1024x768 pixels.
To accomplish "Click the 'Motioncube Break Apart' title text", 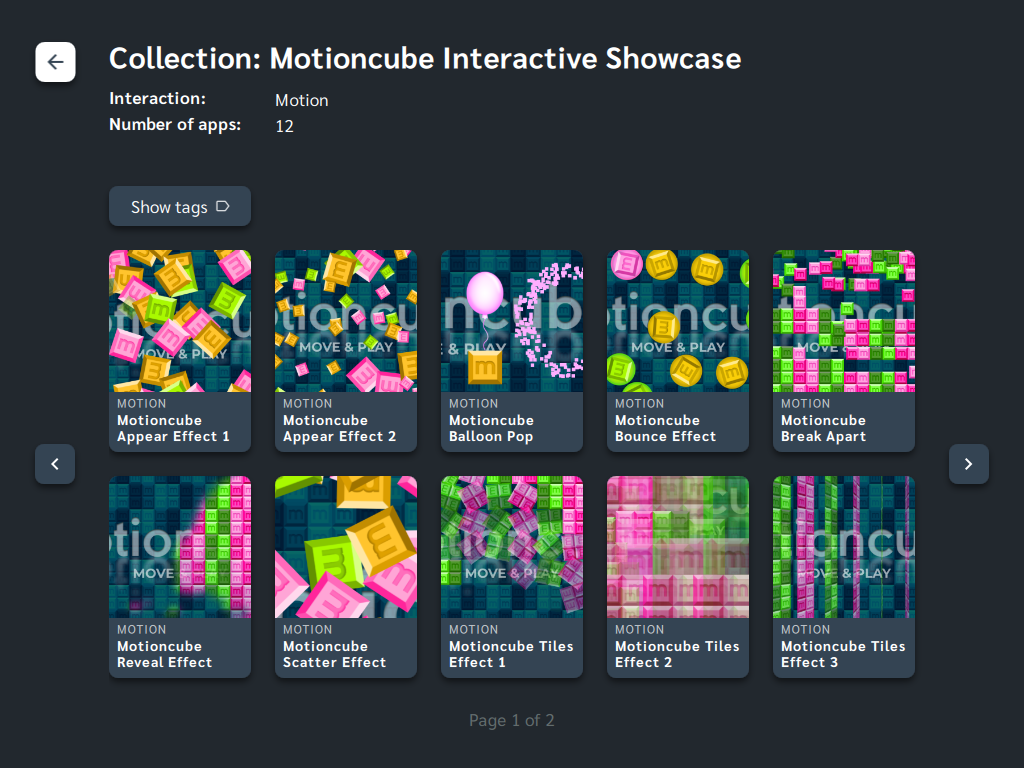I will (823, 428).
